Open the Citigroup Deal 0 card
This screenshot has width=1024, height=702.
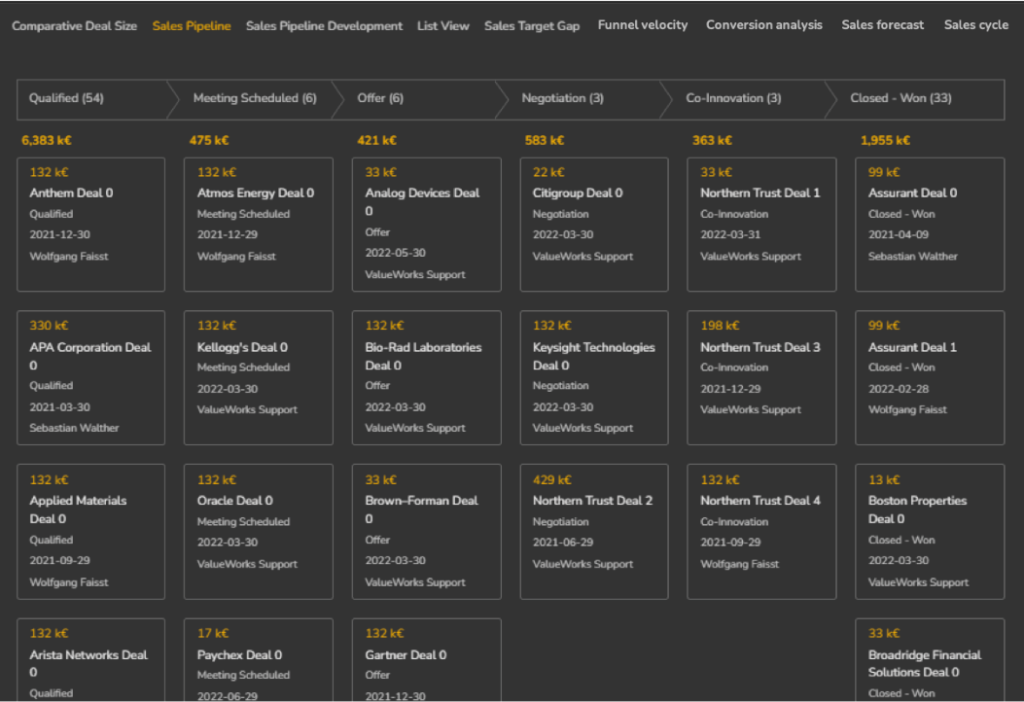click(x=594, y=224)
